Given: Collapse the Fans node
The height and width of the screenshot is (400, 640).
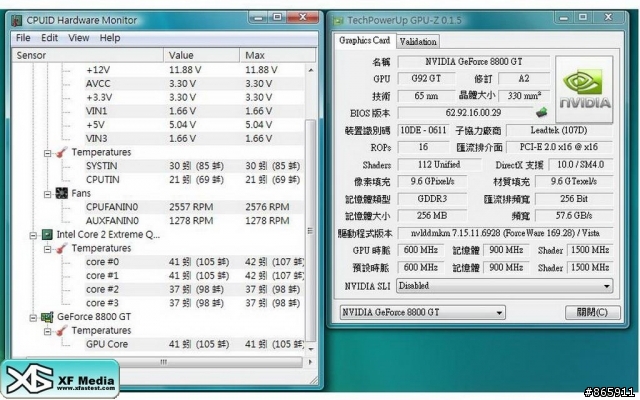Looking at the screenshot, I should 47,194.
